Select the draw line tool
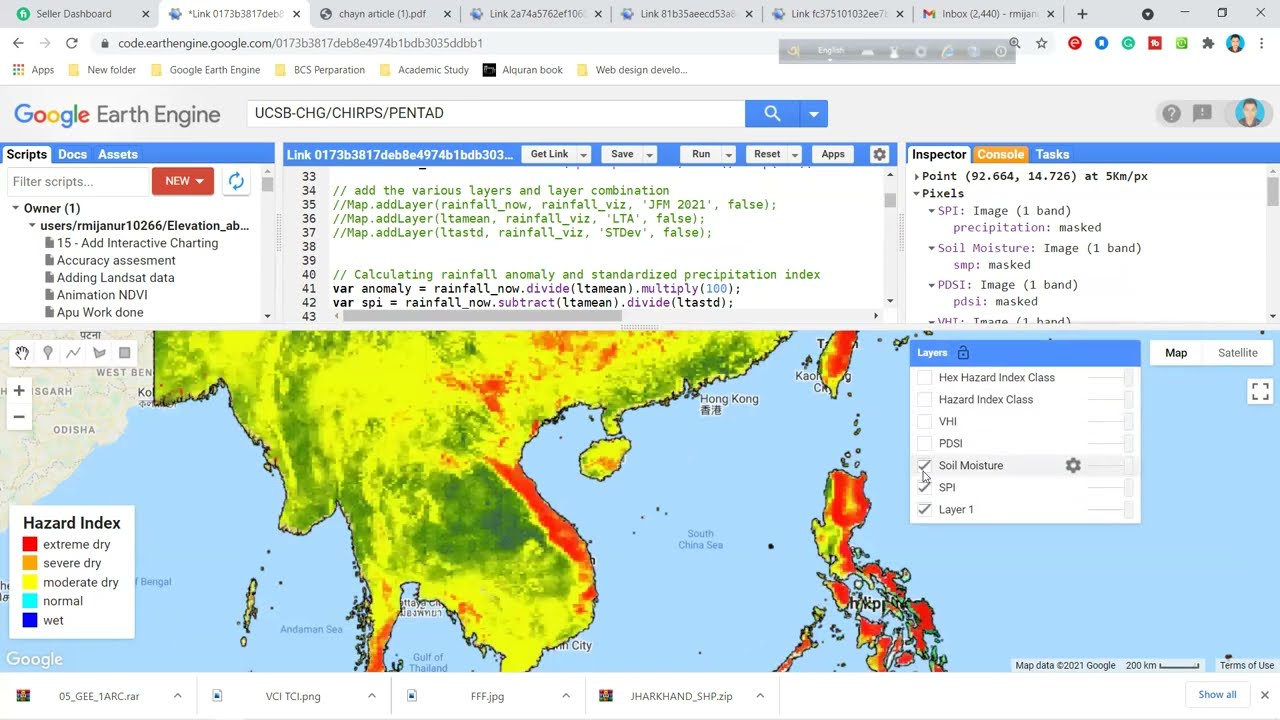 tap(73, 353)
